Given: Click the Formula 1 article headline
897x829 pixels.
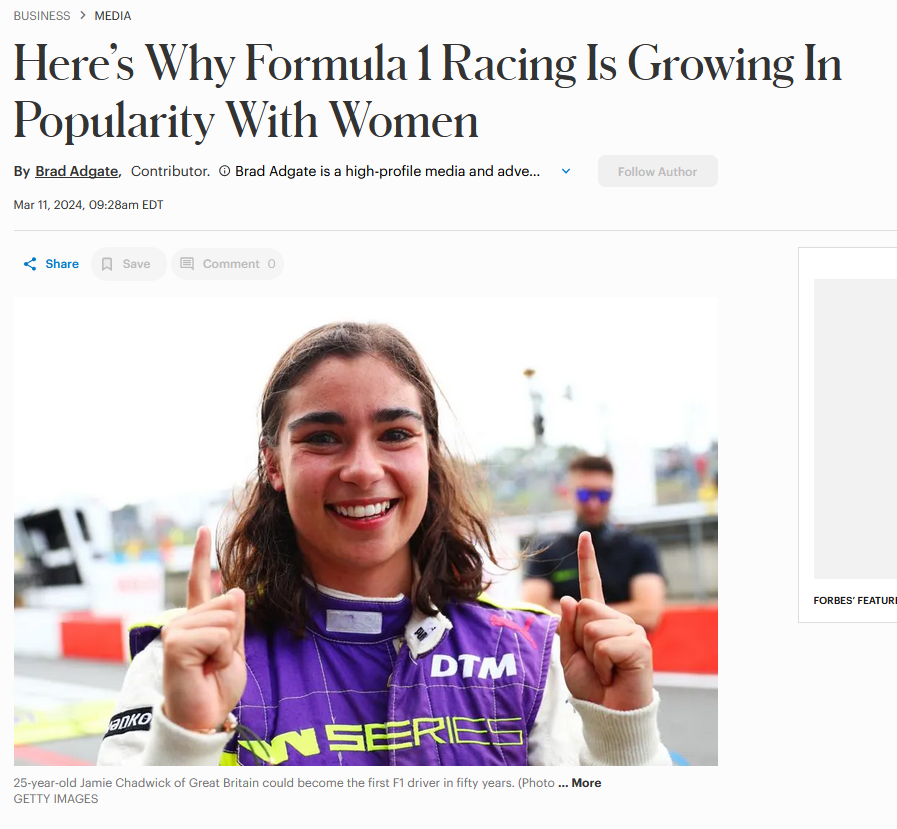Looking at the screenshot, I should [x=427, y=92].
